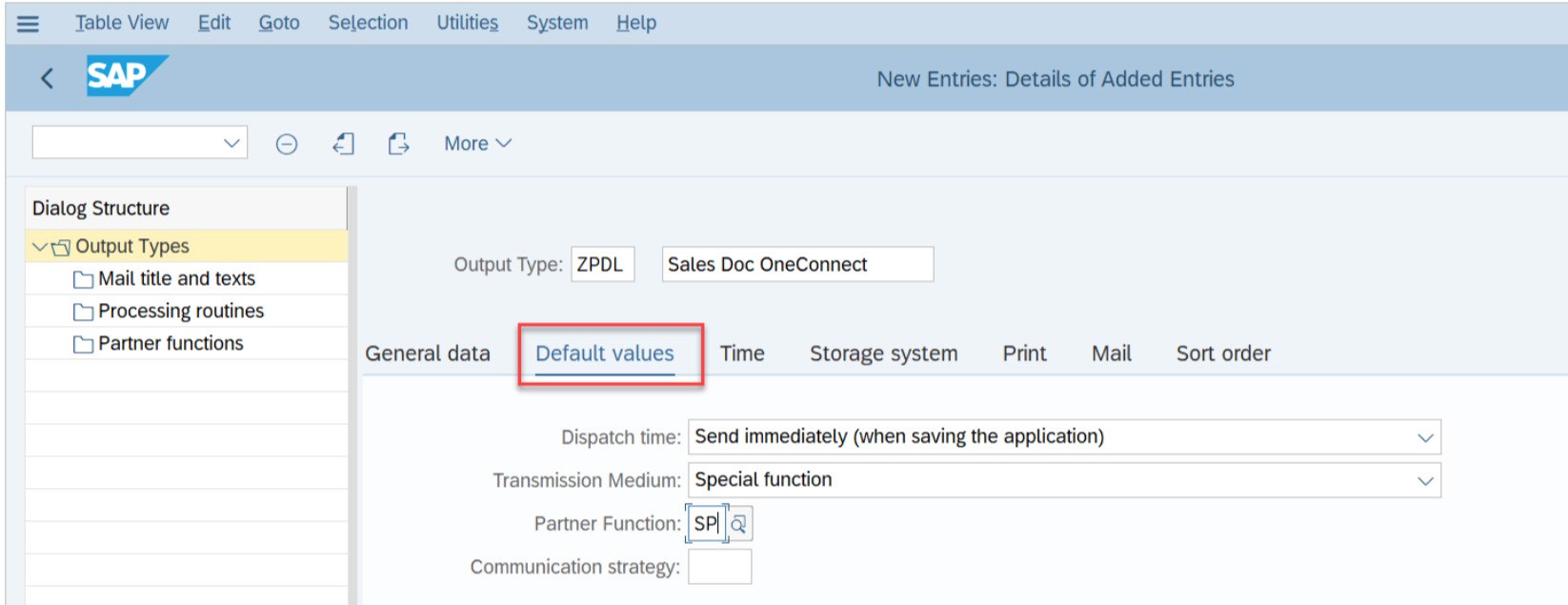
Task: Switch to the Storage system tab
Action: (883, 353)
